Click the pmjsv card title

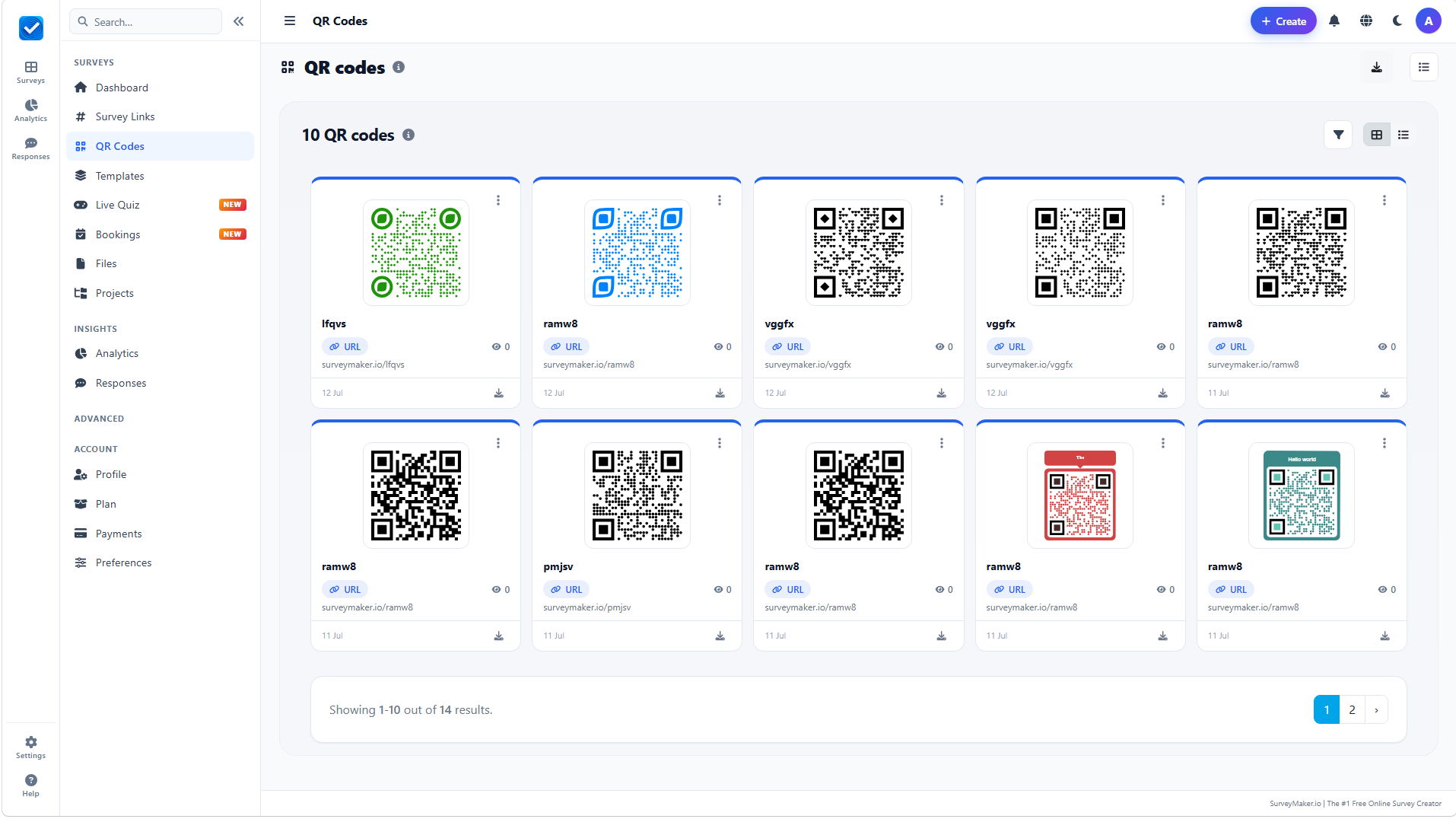point(558,566)
